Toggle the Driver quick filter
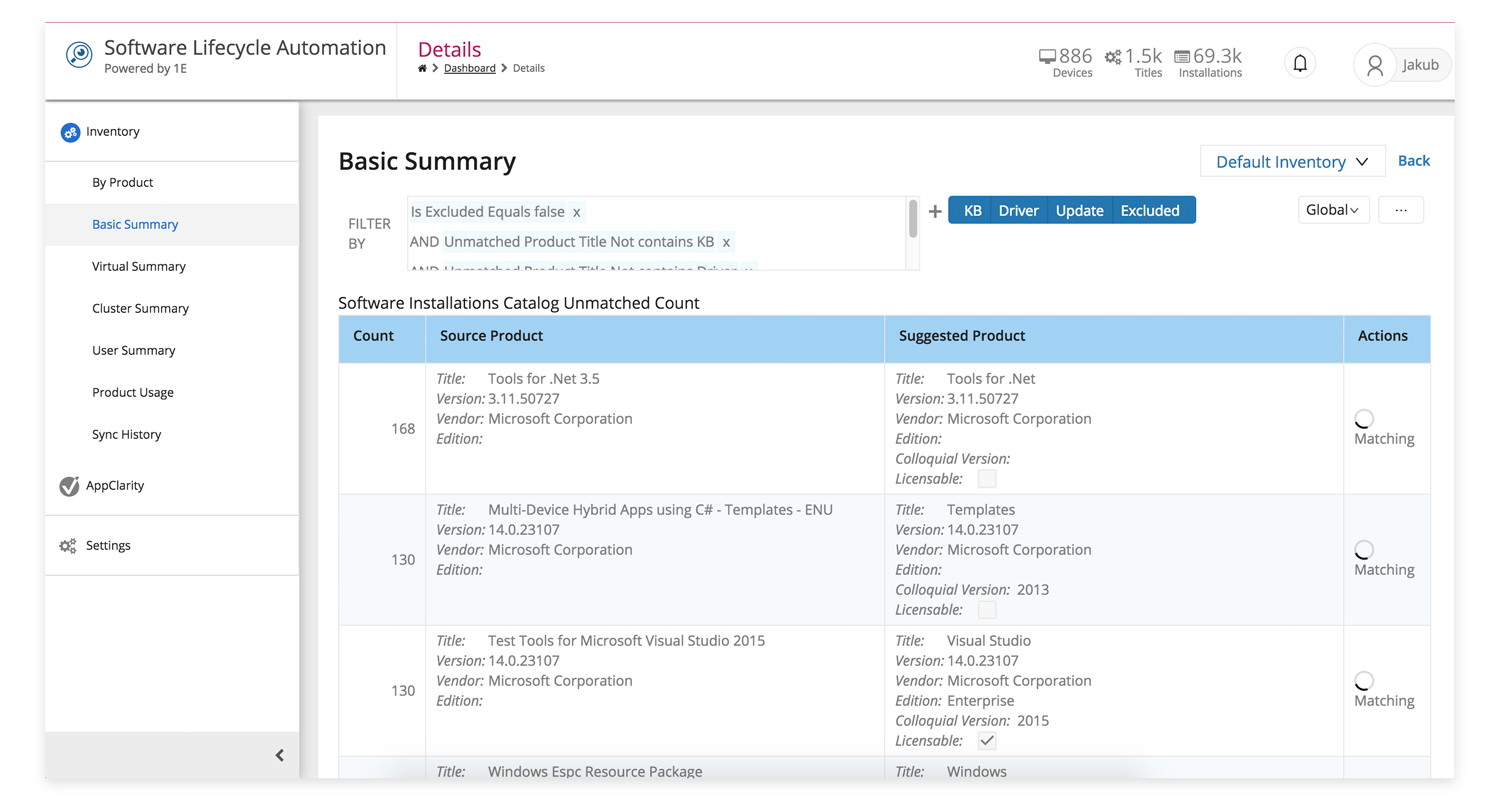 pyautogui.click(x=1019, y=211)
